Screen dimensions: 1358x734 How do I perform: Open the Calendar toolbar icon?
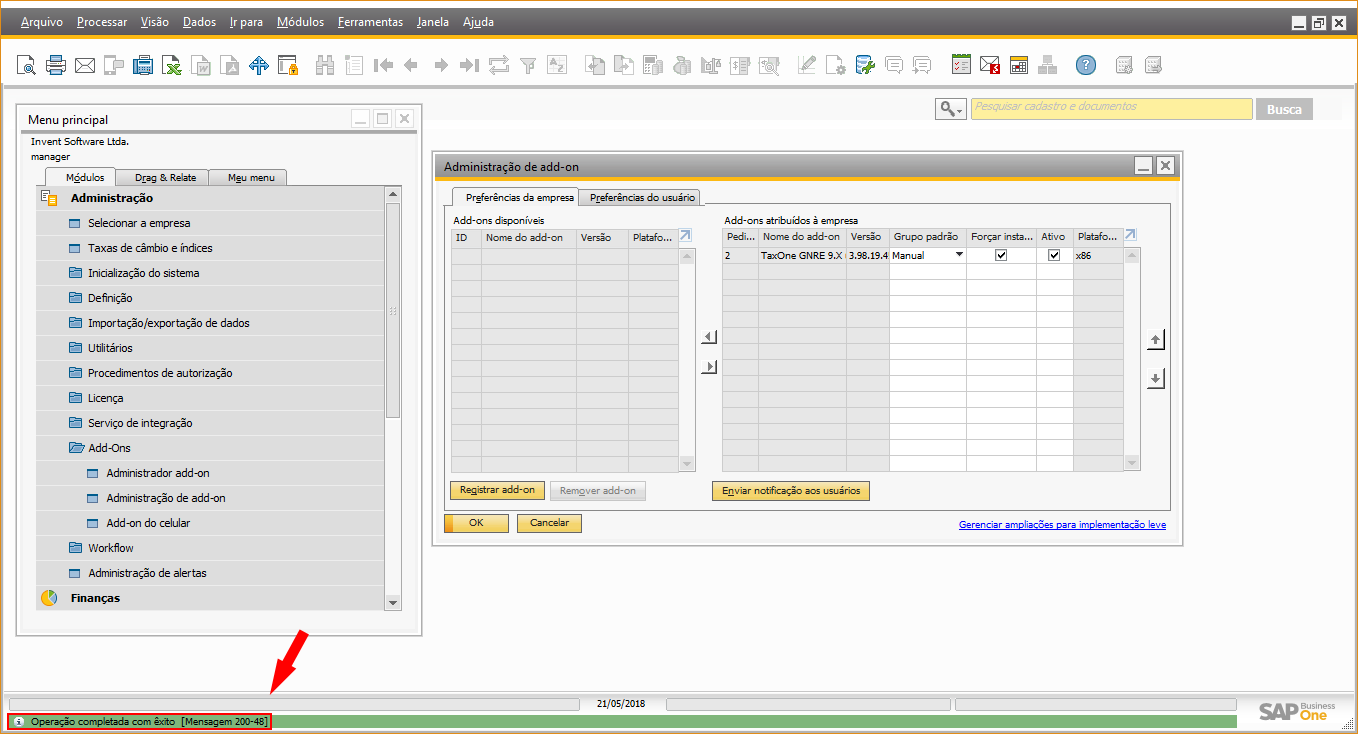point(1019,66)
